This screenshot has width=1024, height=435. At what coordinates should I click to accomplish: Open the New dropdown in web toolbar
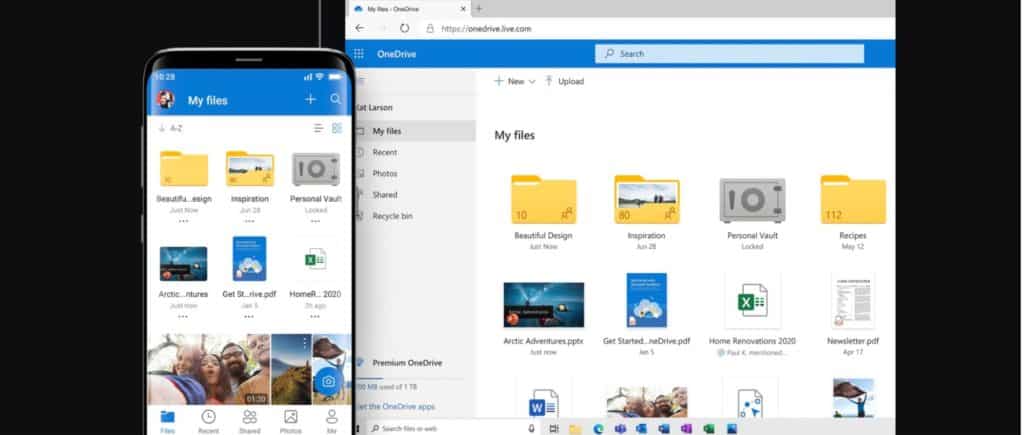pos(515,82)
